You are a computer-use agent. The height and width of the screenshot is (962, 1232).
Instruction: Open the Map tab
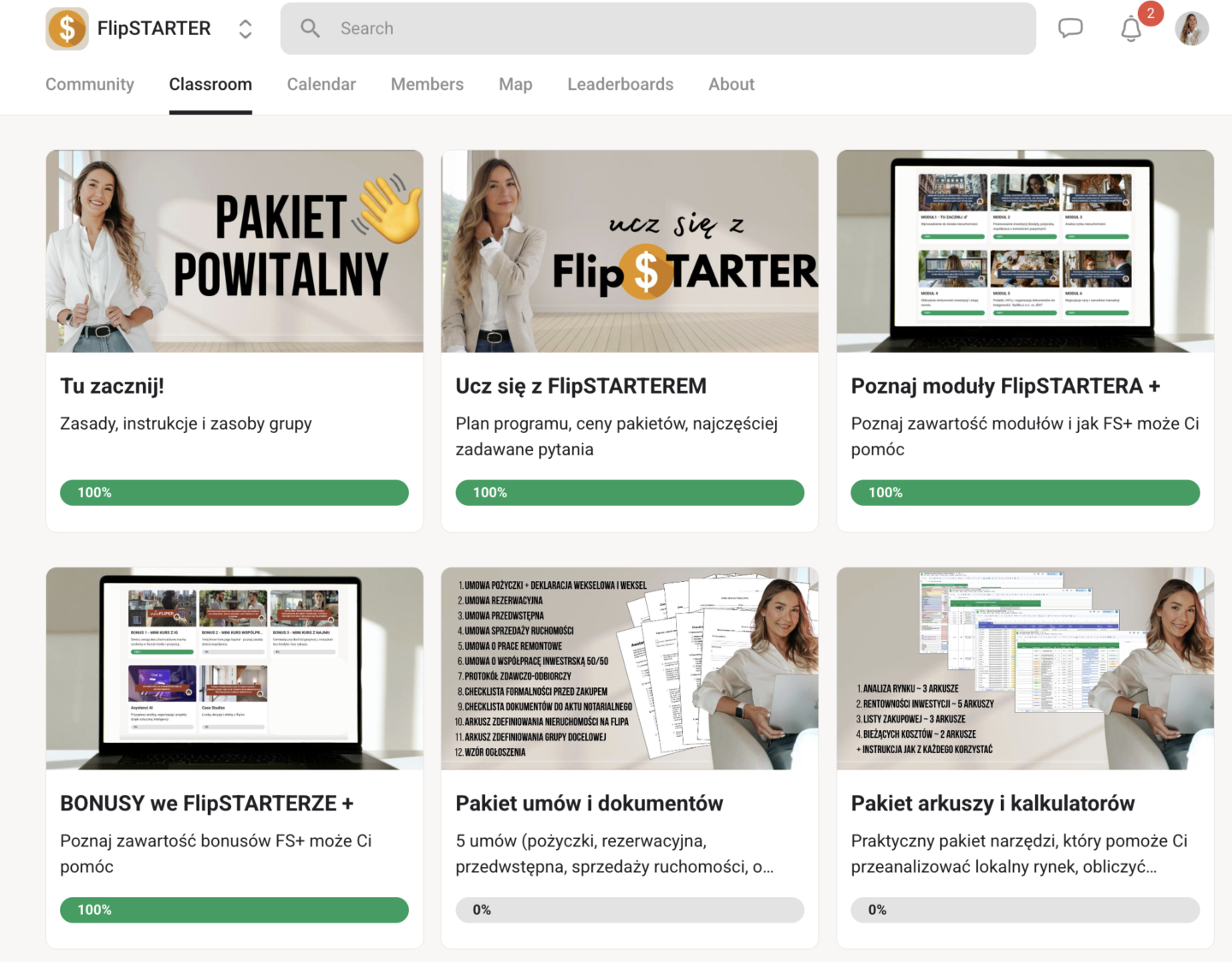516,84
